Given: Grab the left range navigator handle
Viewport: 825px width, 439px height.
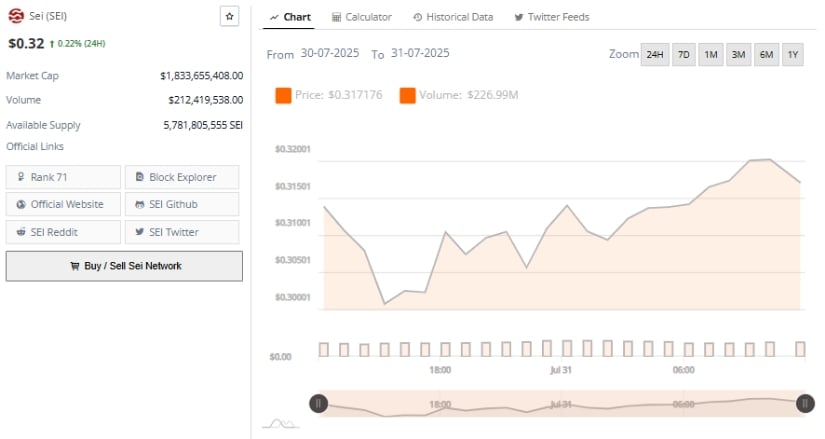Looking at the screenshot, I should (x=318, y=404).
